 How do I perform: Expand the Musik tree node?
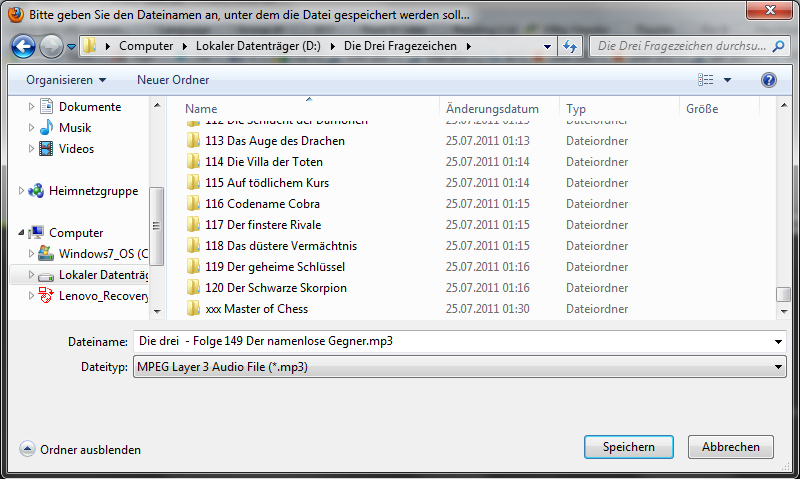pyautogui.click(x=31, y=127)
